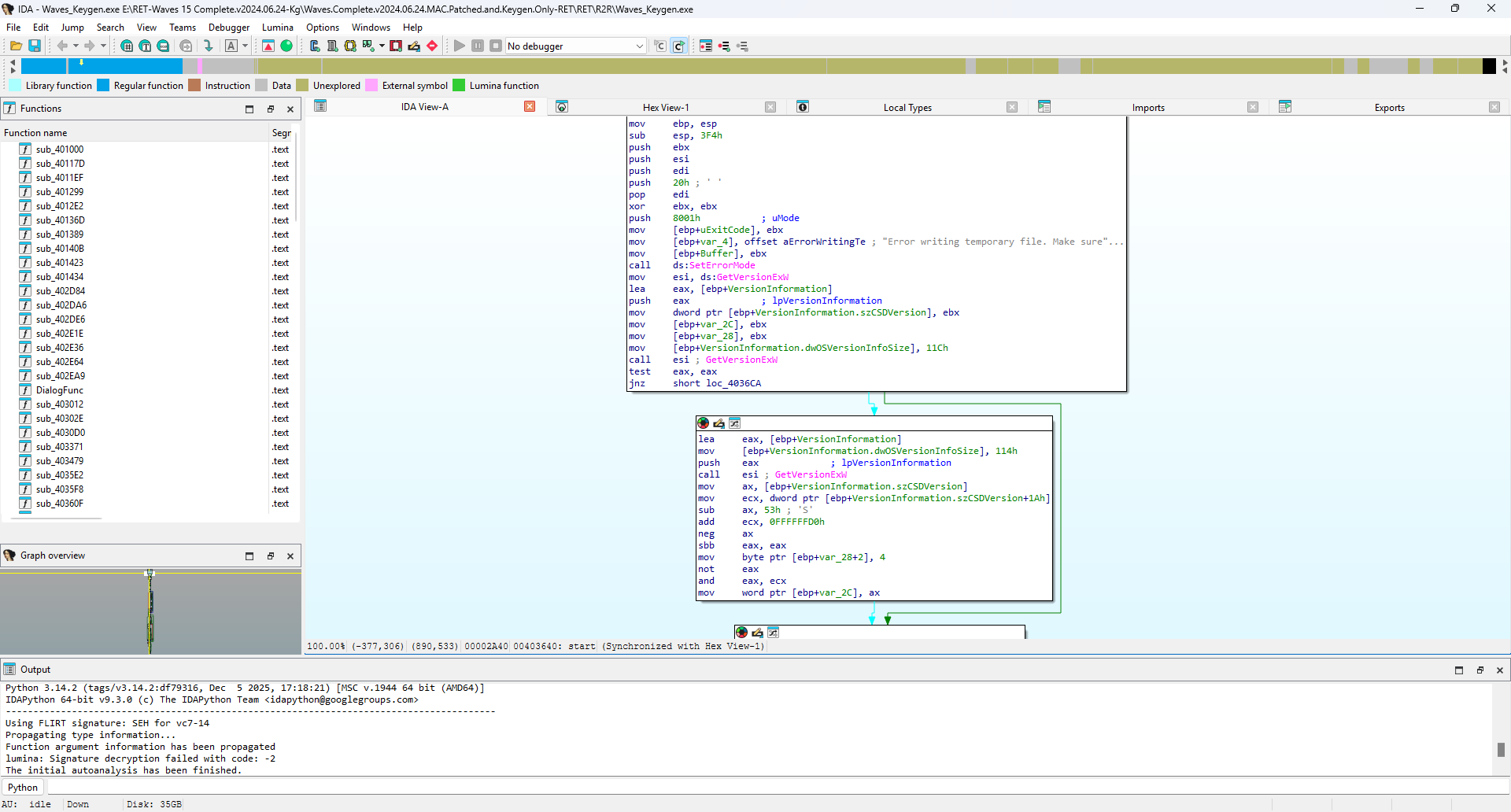
Task: Expand the back navigation history arrow
Action: pos(76,46)
